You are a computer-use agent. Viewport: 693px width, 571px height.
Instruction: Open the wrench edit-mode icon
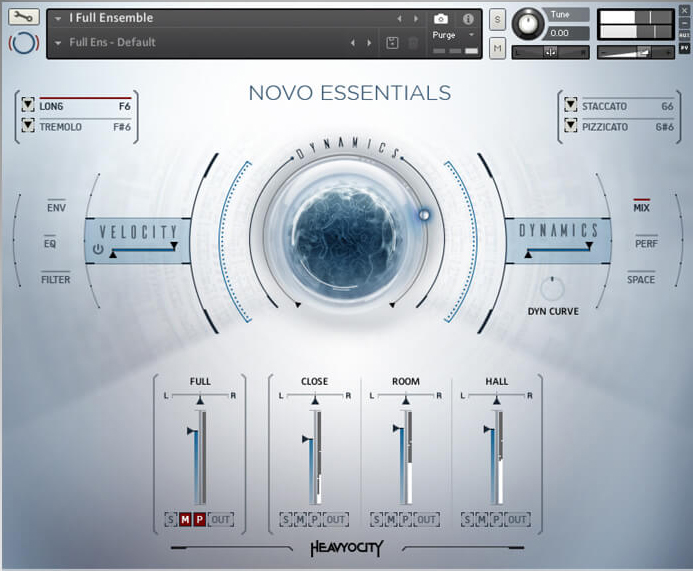(23, 17)
